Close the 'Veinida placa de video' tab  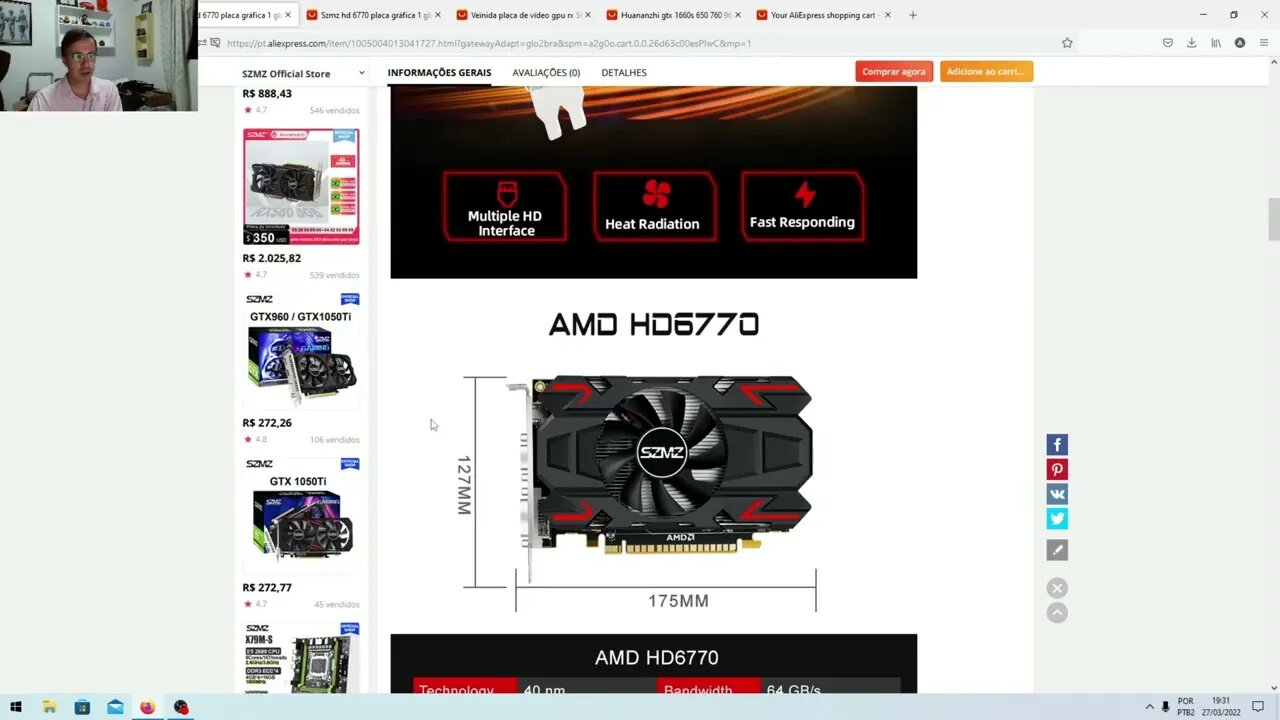click(587, 15)
